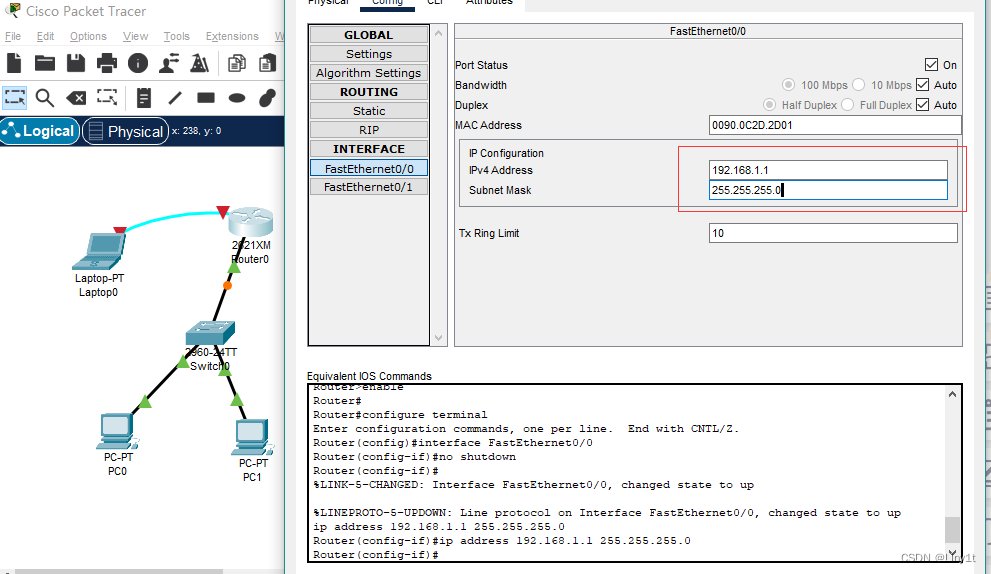Viewport: 991px width, 574px height.
Task: Open the Options menu
Action: pyautogui.click(x=88, y=36)
